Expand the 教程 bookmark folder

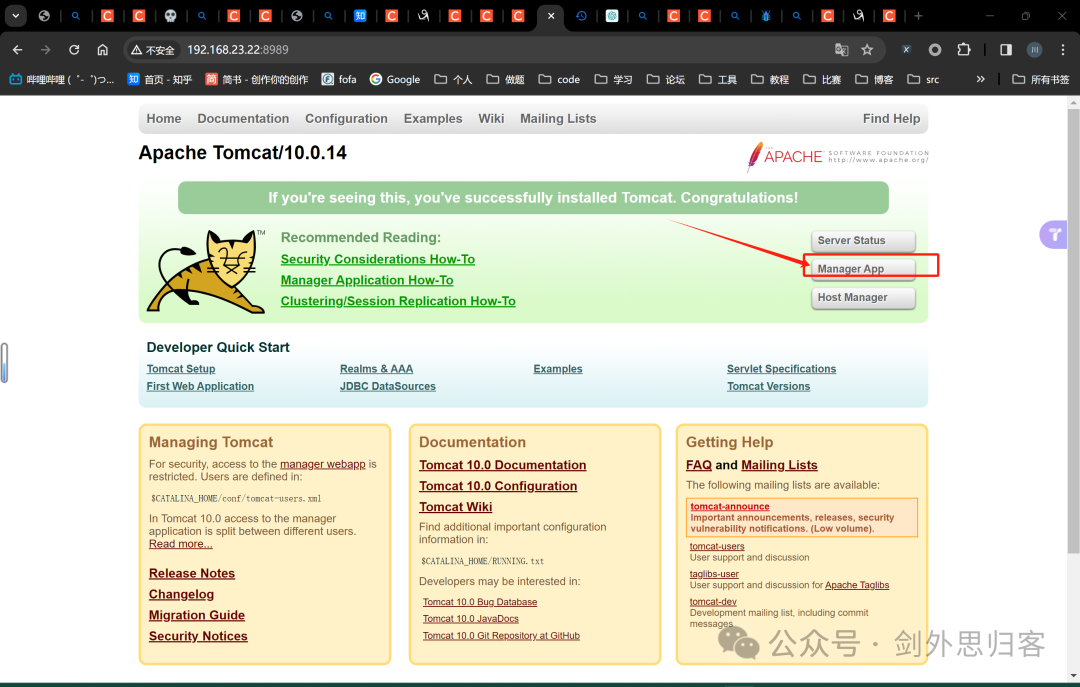770,79
